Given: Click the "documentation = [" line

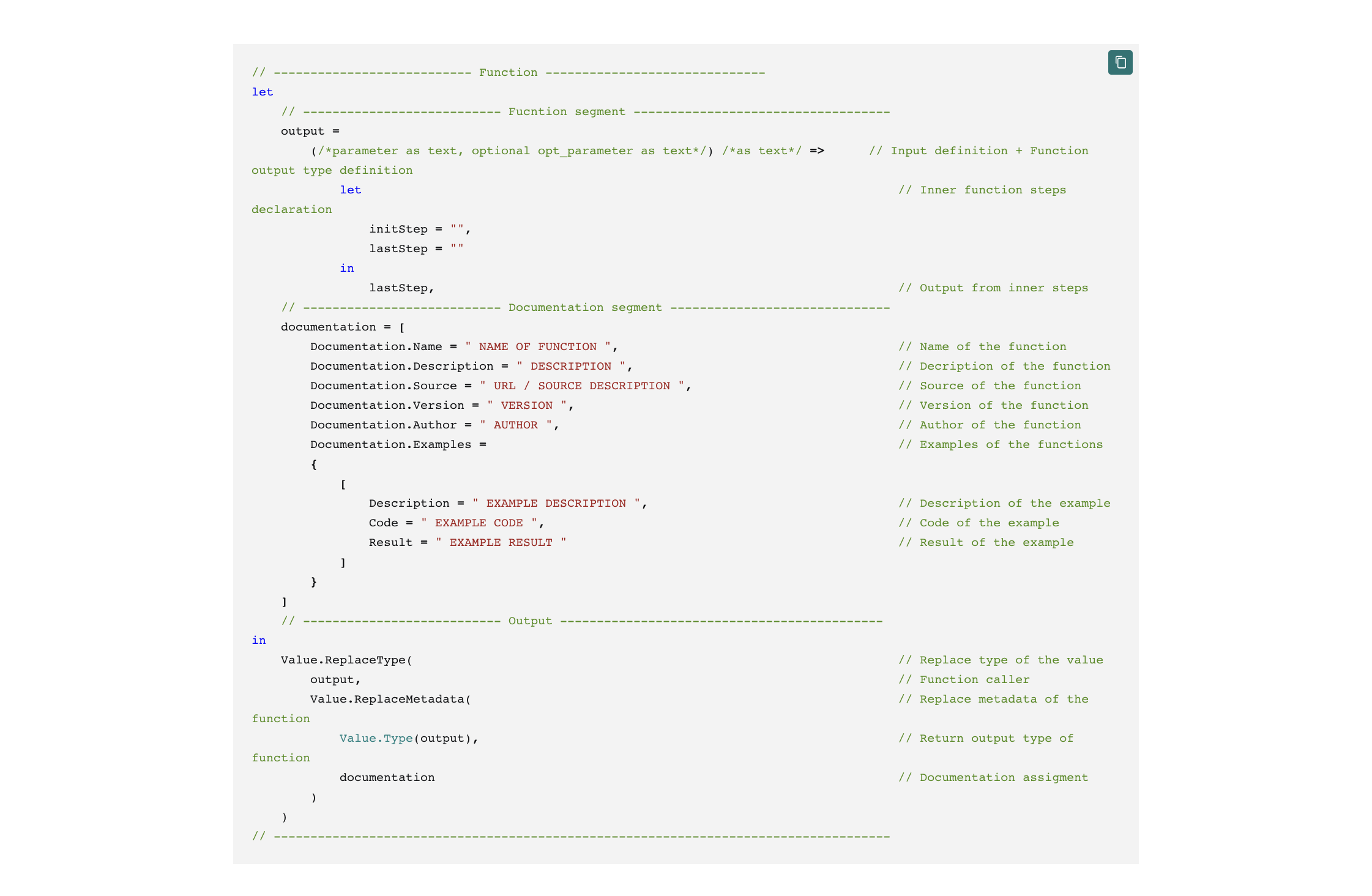Looking at the screenshot, I should [x=343, y=327].
